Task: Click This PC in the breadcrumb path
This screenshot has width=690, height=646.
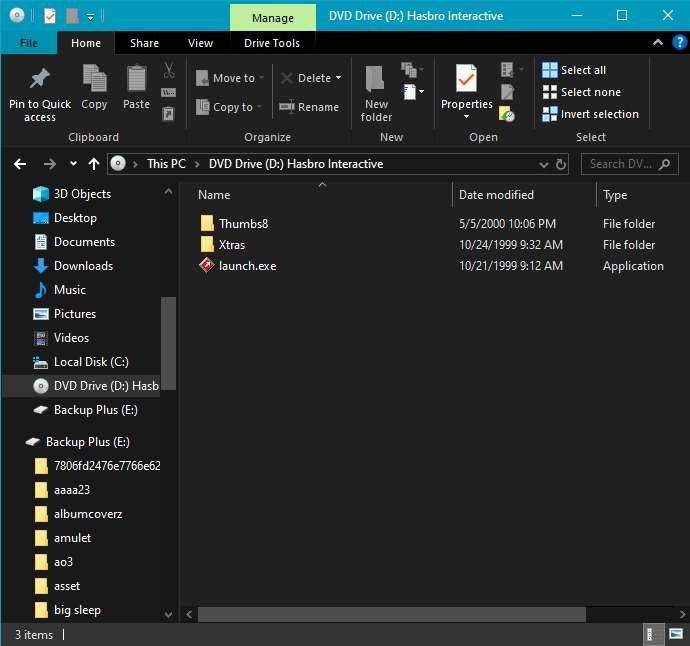Action: pos(166,164)
